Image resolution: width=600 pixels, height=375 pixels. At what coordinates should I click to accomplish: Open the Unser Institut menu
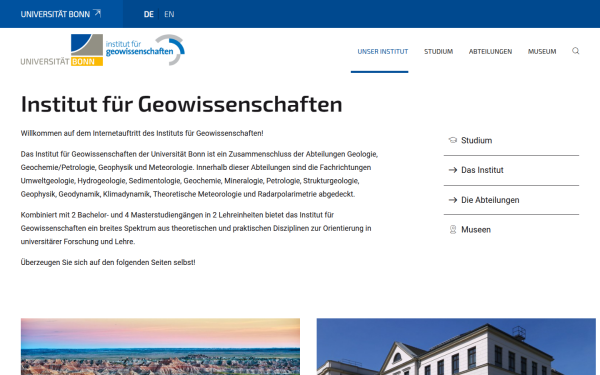383,52
